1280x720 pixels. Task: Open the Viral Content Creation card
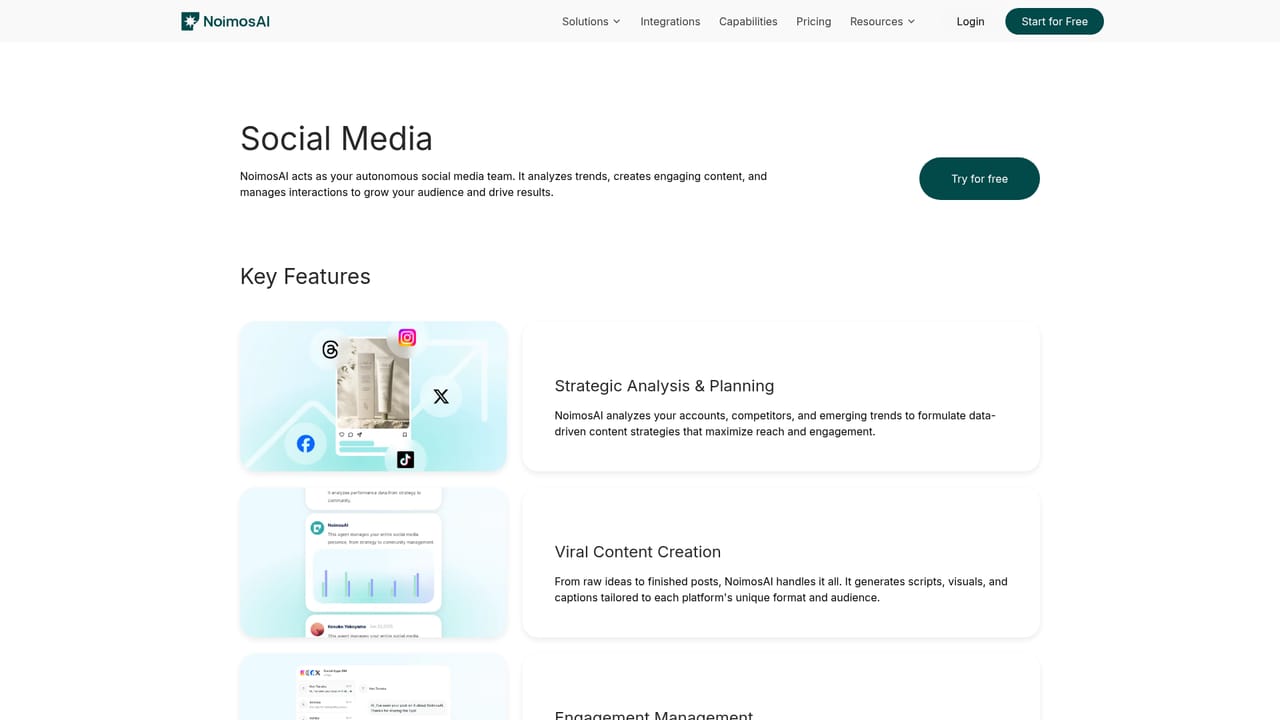[x=781, y=562]
